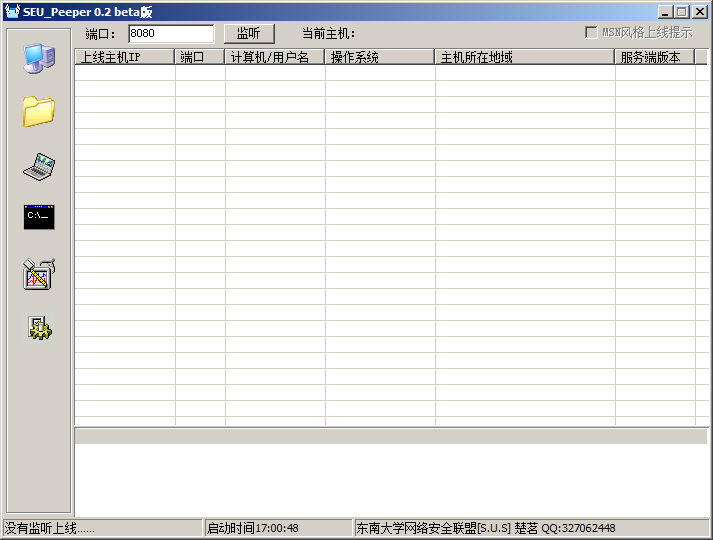This screenshot has width=713, height=540.
Task: Toggle the MSN风格上线提示 checkbox
Action: [x=591, y=32]
